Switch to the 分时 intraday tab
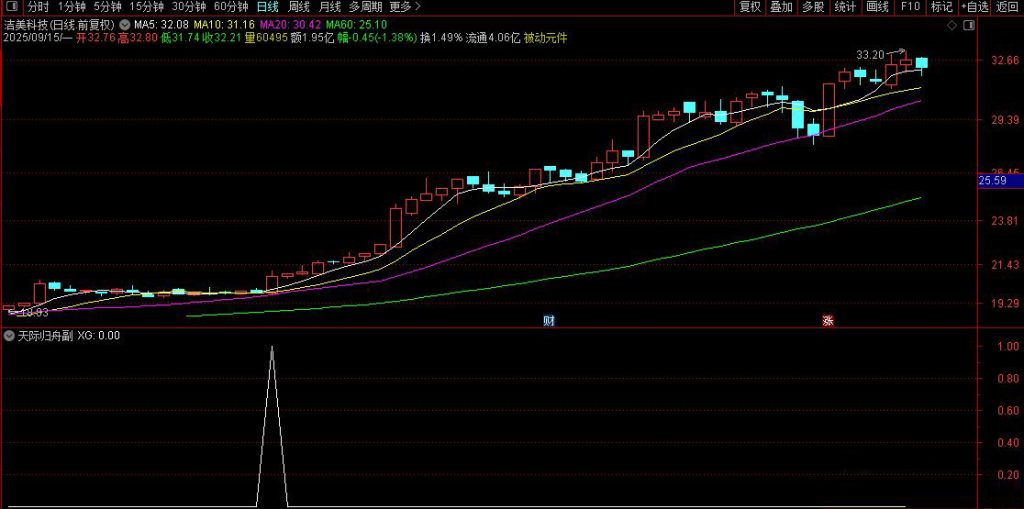This screenshot has height=509, width=1024. point(37,6)
